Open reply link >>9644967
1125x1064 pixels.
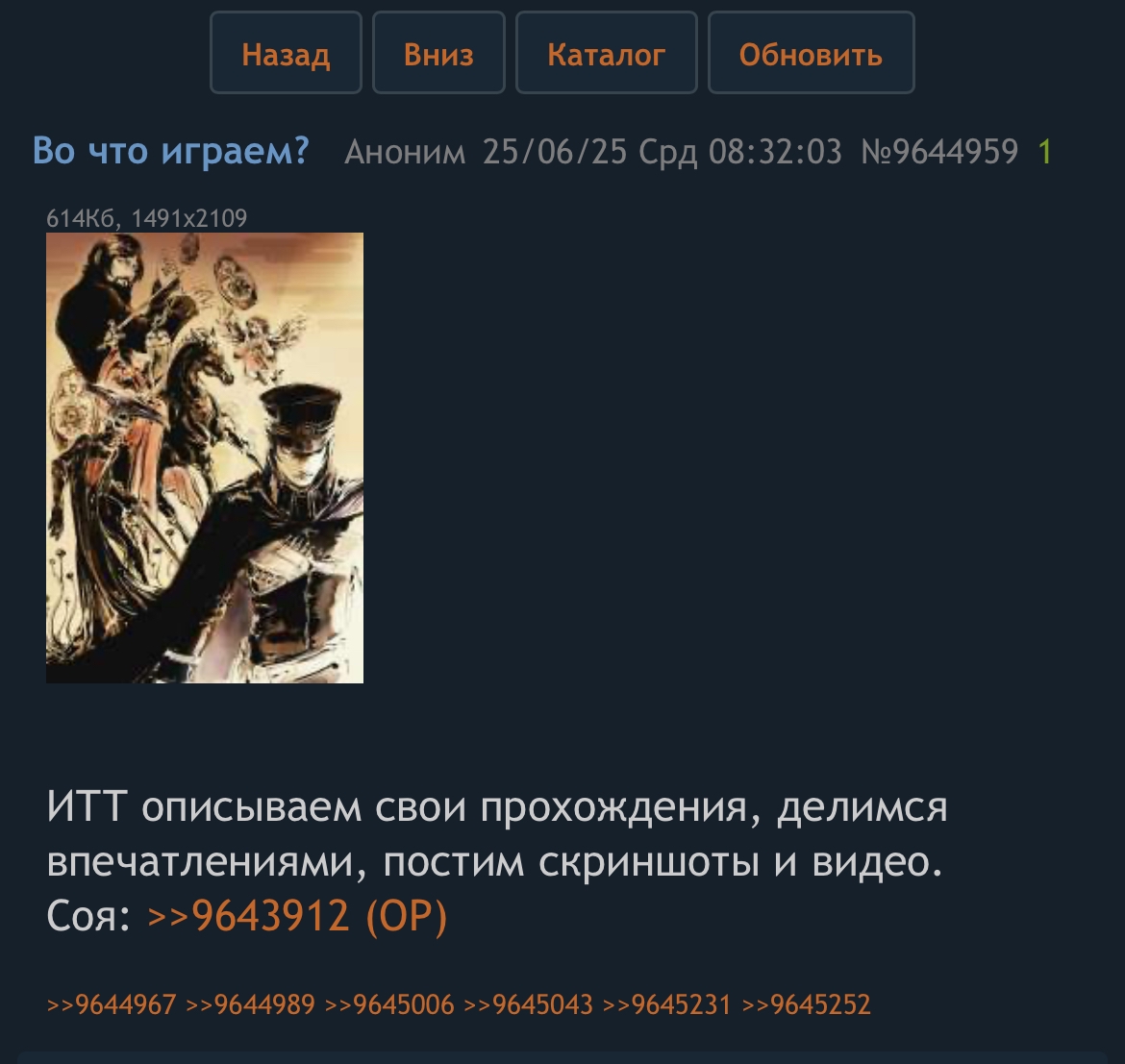(112, 1004)
